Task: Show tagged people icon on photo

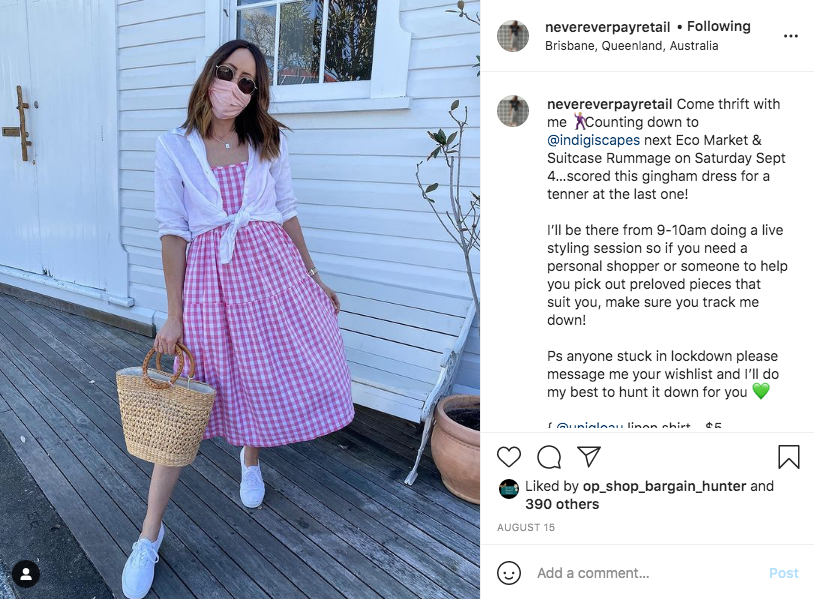Action: pos(26,574)
